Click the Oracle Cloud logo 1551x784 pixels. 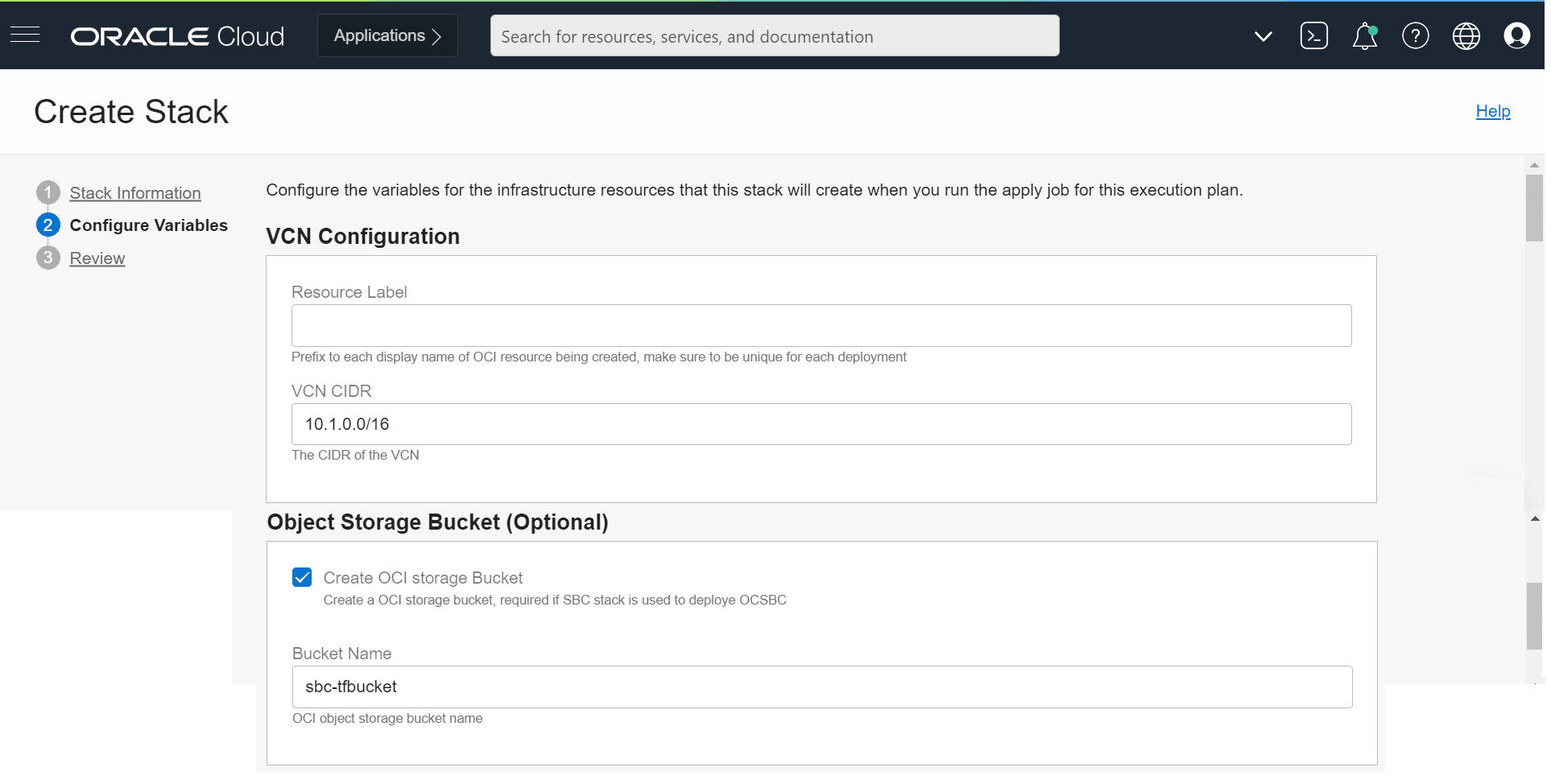click(176, 35)
